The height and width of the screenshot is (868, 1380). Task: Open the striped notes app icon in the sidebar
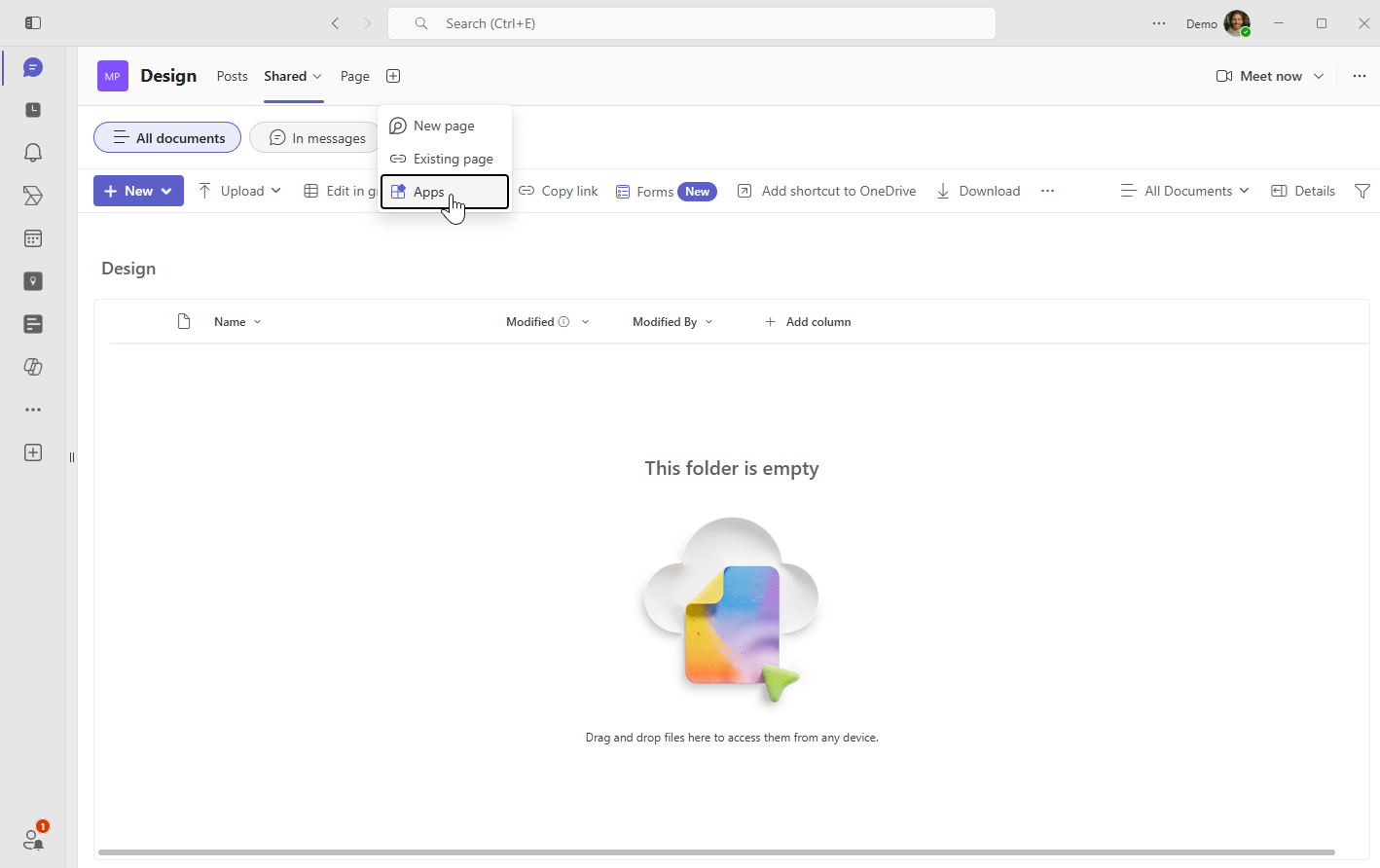[x=33, y=324]
